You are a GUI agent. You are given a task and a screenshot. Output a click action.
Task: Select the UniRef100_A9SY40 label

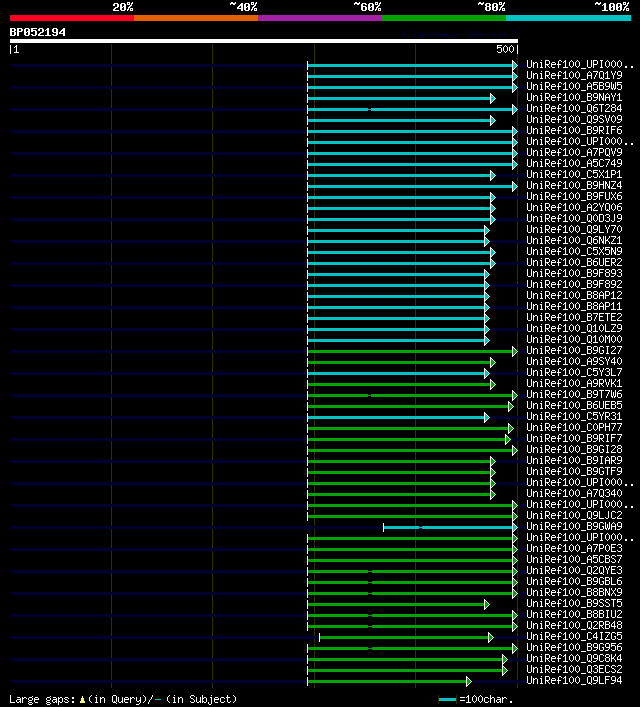pos(574,361)
